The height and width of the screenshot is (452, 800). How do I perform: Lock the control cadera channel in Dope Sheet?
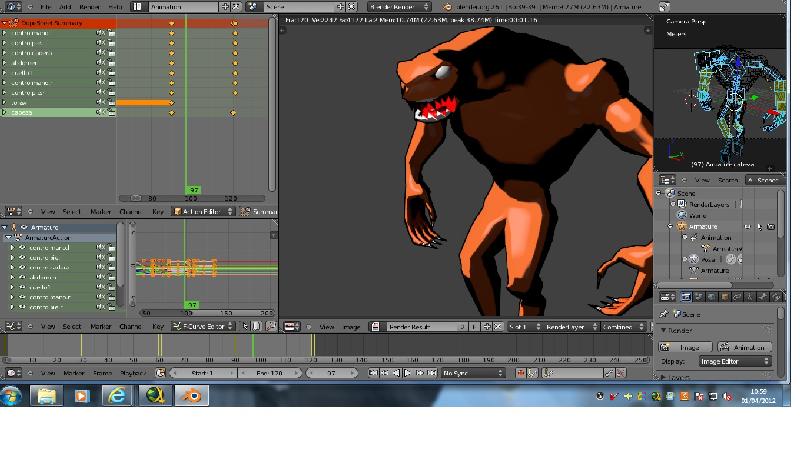coord(111,53)
